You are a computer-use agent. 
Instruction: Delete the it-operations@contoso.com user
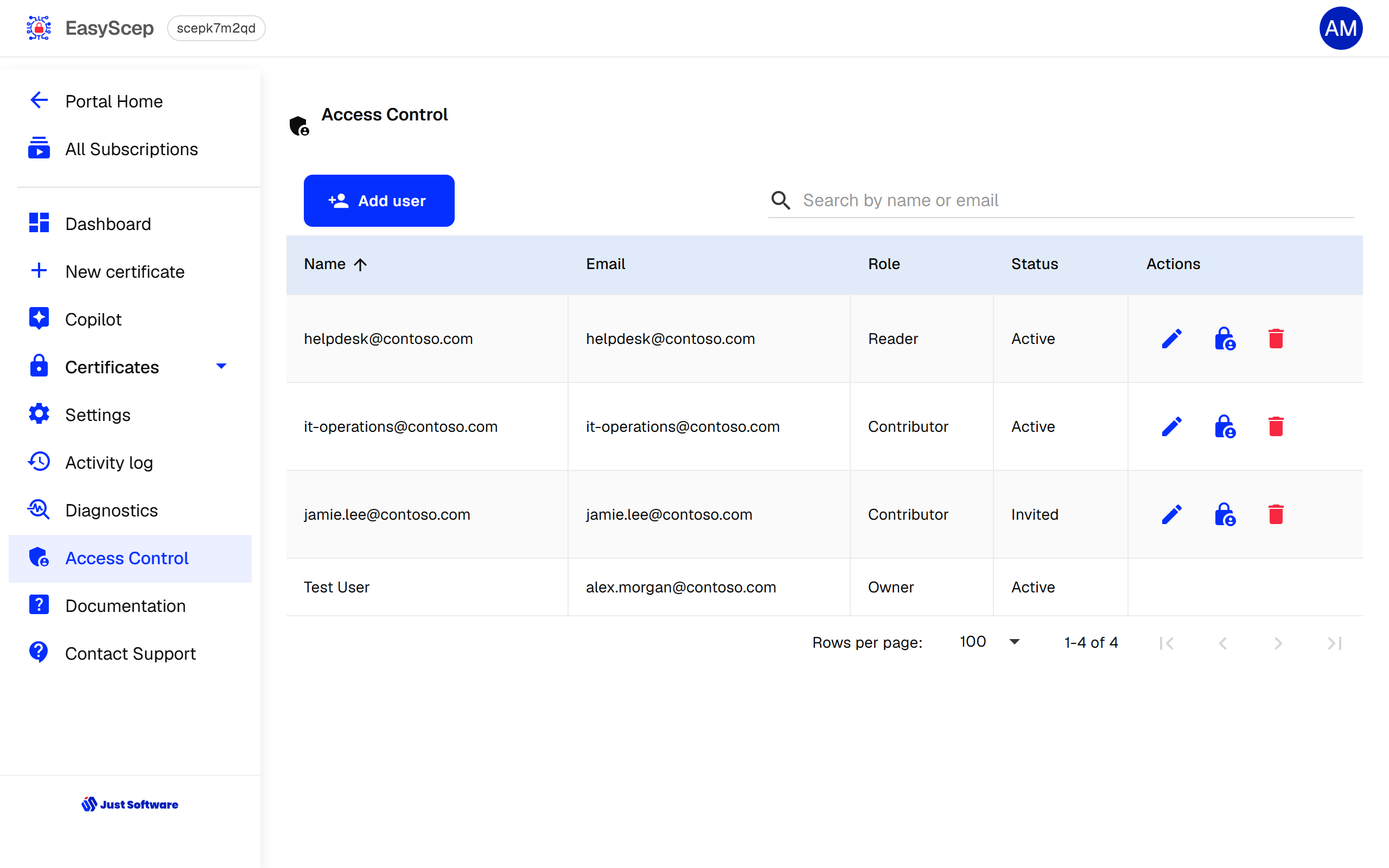coord(1276,426)
